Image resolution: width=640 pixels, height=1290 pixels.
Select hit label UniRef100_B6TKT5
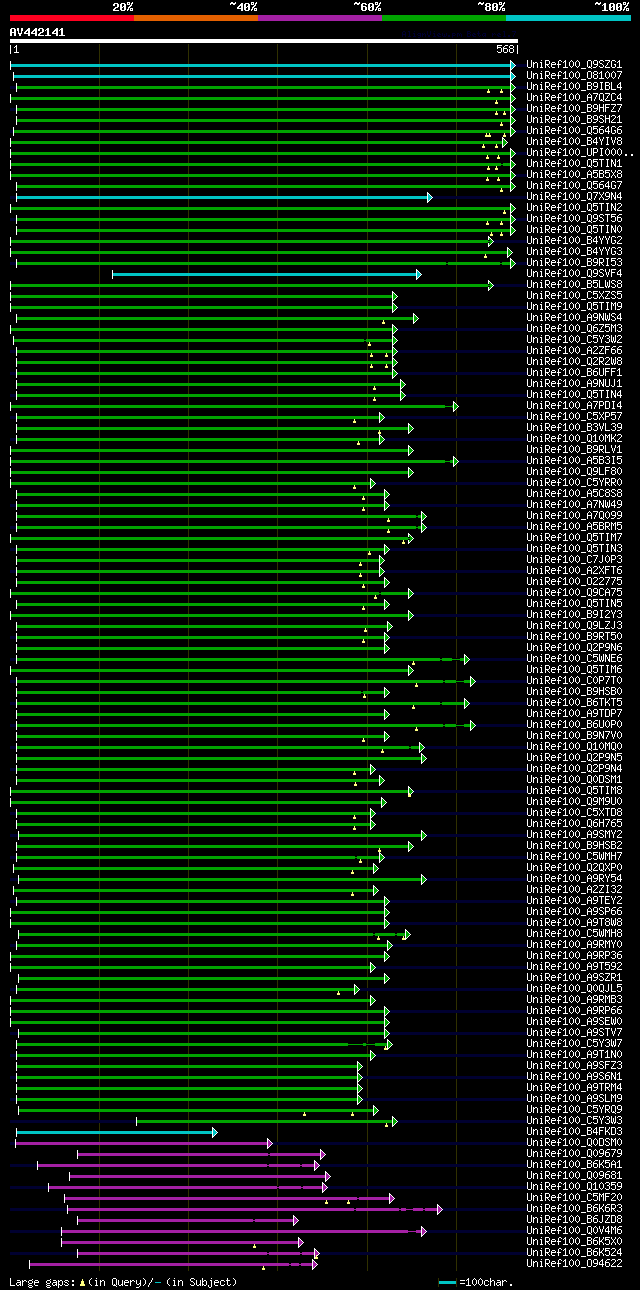click(x=574, y=702)
